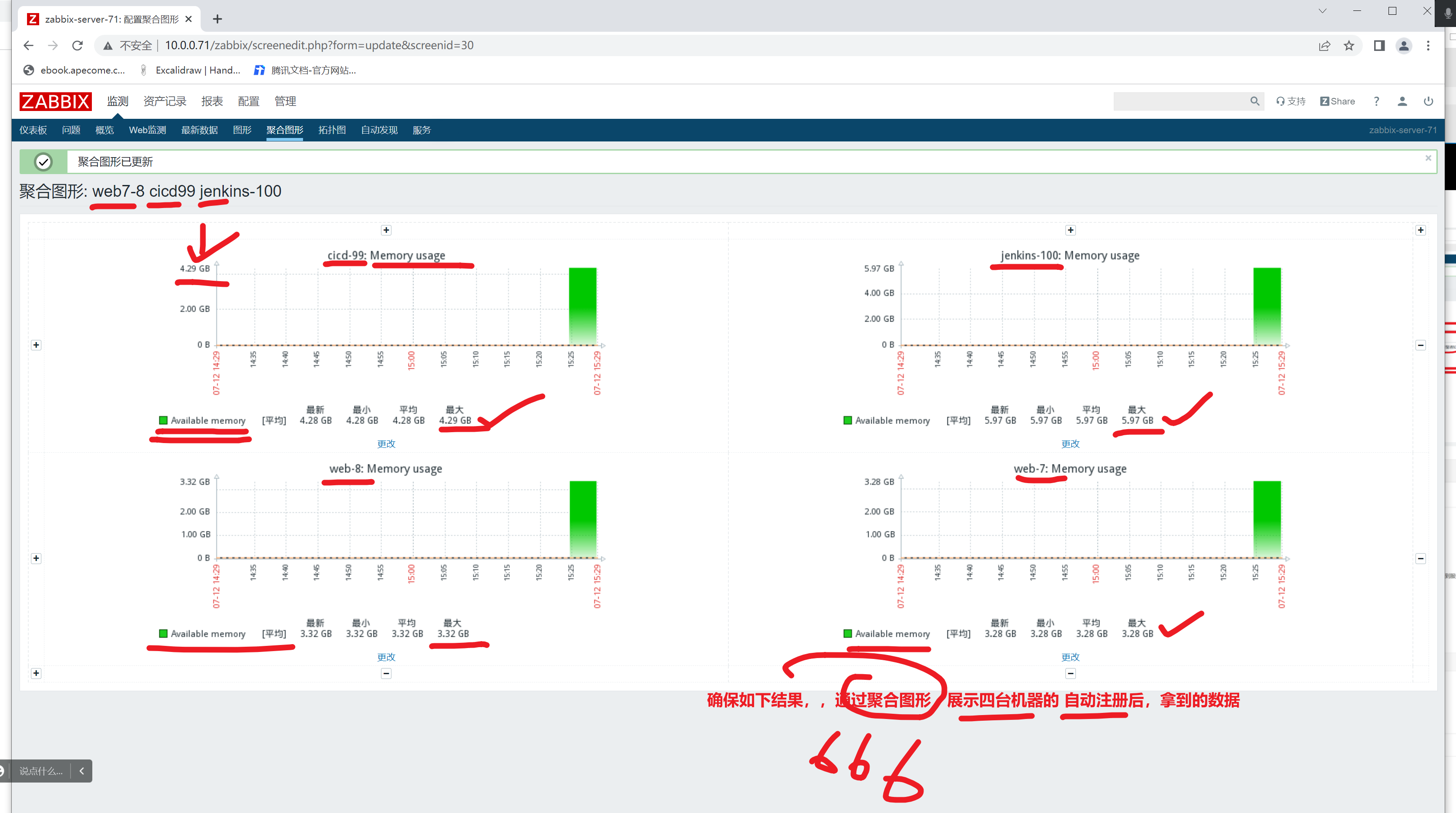Open the Zabbix Share link
Screen dimensions: 1456x813
(1337, 101)
